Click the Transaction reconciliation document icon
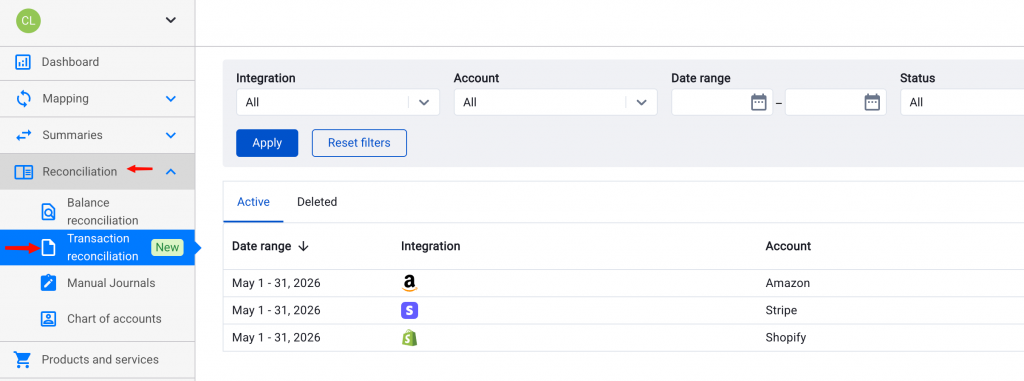 (x=48, y=247)
